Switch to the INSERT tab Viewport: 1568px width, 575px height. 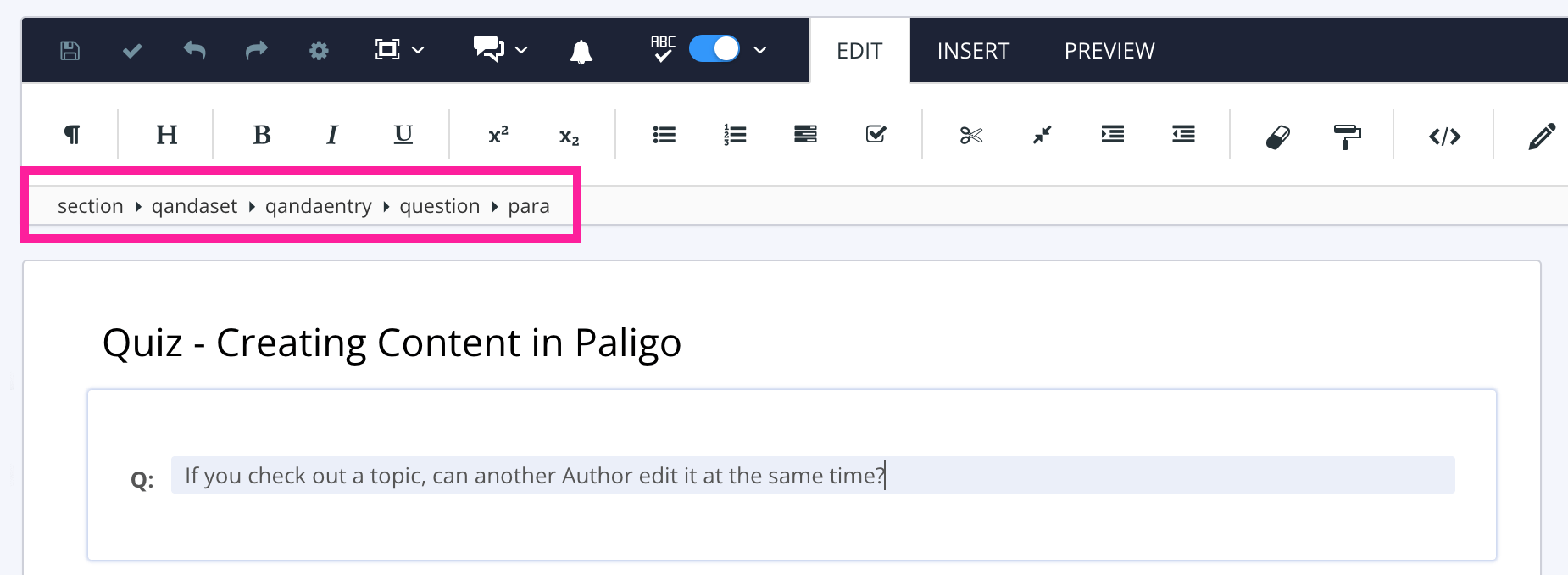point(973,51)
